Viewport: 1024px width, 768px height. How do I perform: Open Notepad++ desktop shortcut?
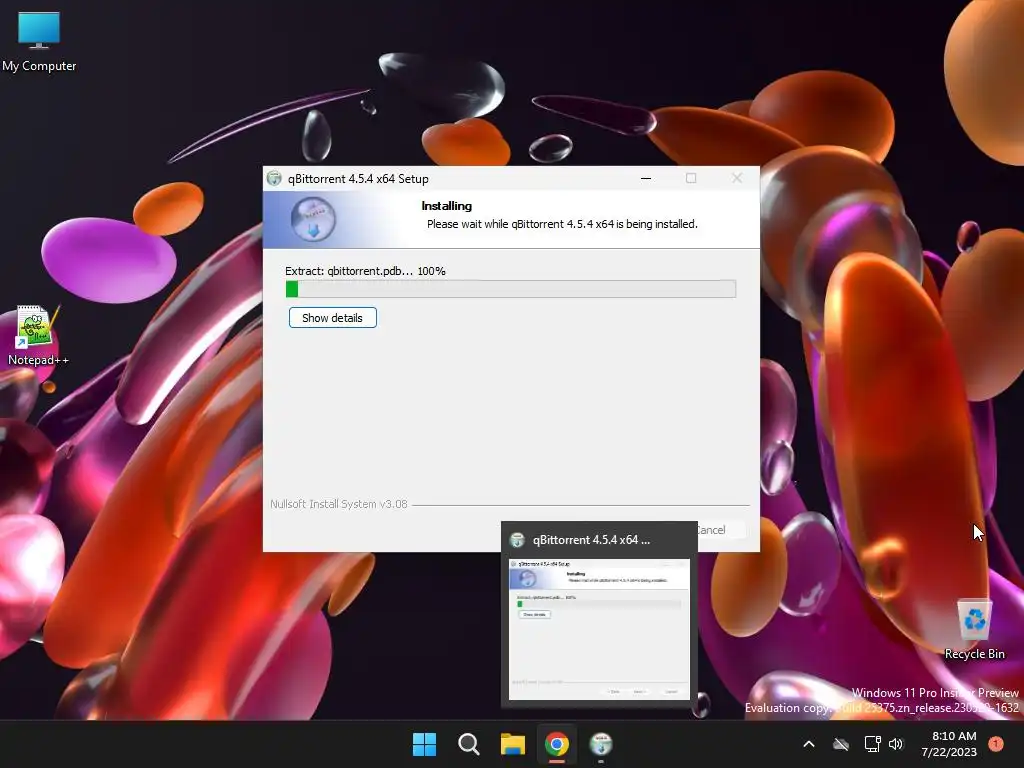point(38,336)
